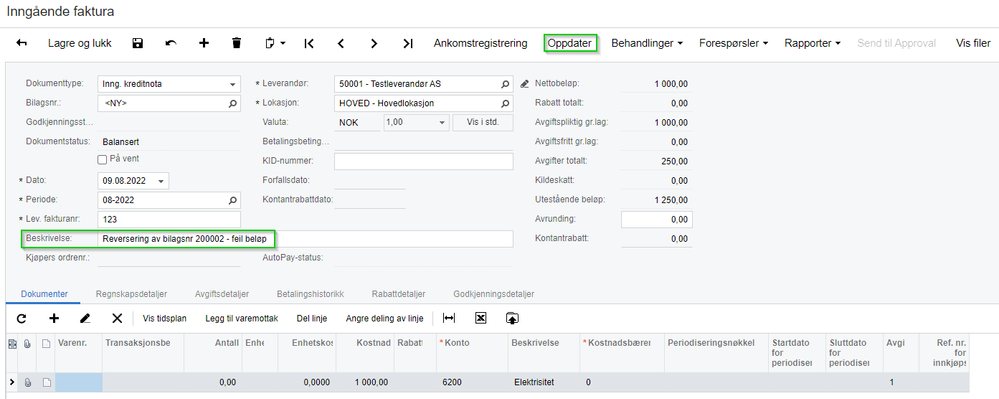Click the back arrow icon

22,43
